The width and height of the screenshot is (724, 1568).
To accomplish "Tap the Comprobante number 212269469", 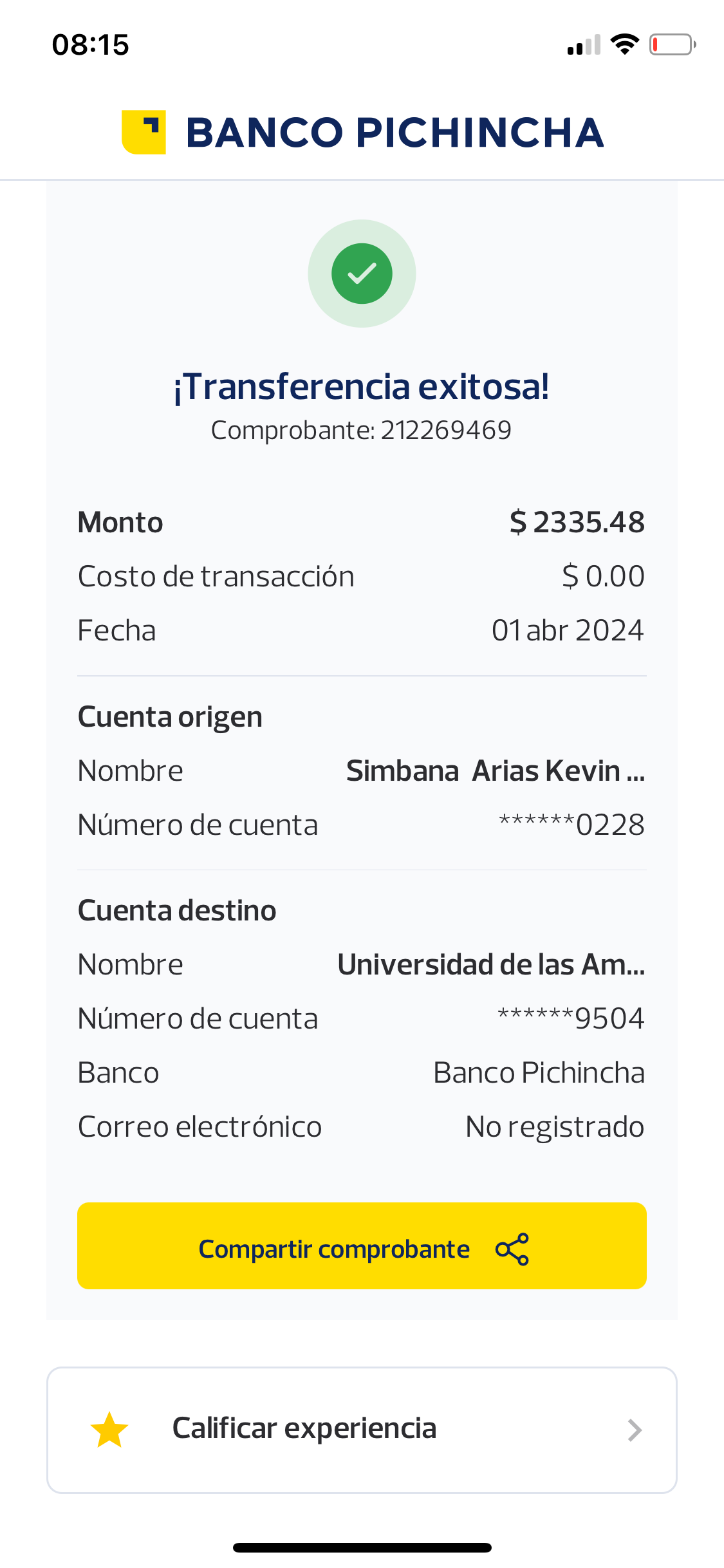I will 445,430.
